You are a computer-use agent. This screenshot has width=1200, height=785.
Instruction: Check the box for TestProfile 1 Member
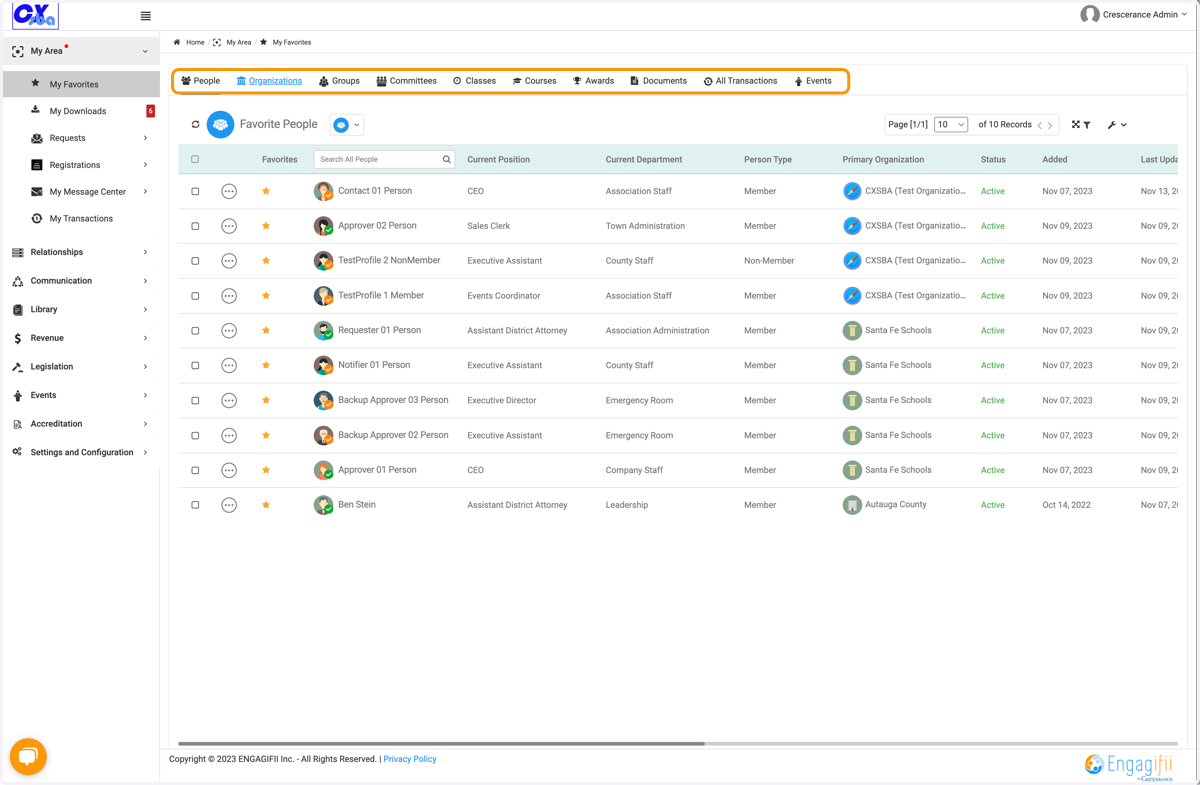pyautogui.click(x=195, y=296)
